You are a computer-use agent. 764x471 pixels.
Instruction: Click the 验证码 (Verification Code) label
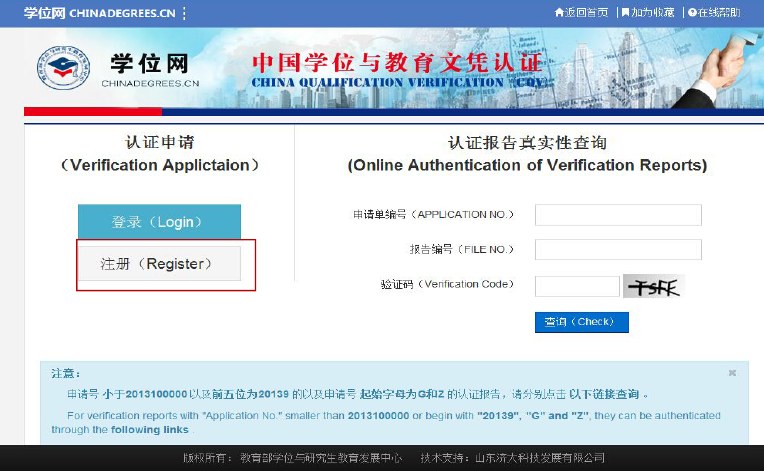(x=447, y=284)
